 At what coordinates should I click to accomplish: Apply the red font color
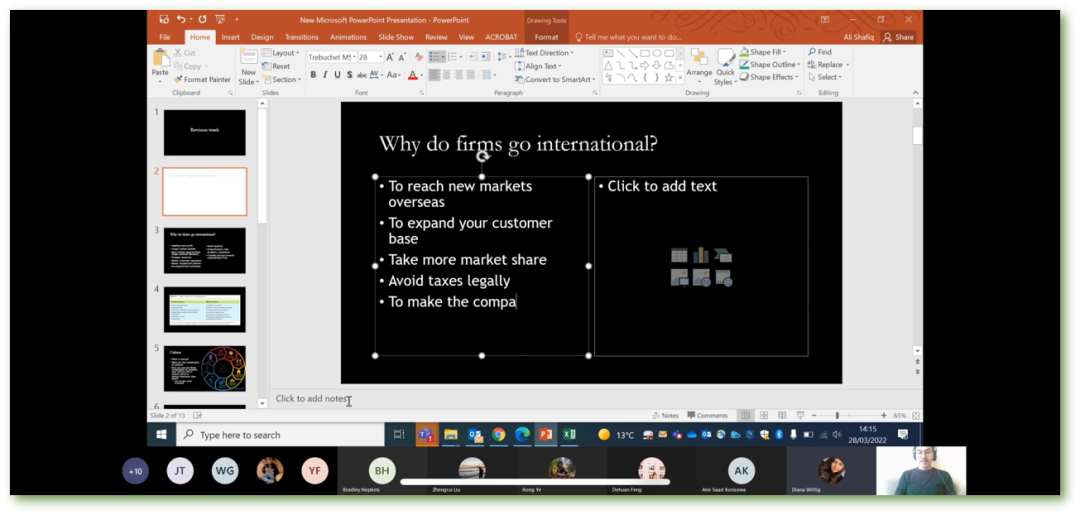[413, 74]
